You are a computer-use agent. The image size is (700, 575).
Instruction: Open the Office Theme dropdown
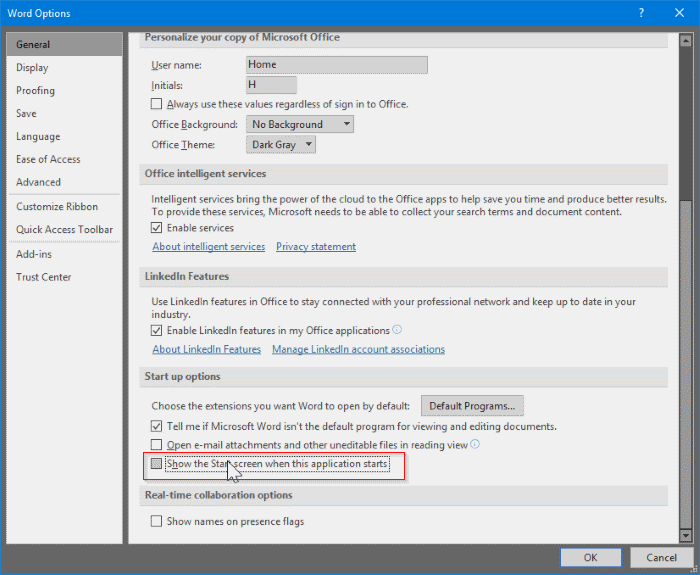click(281, 145)
